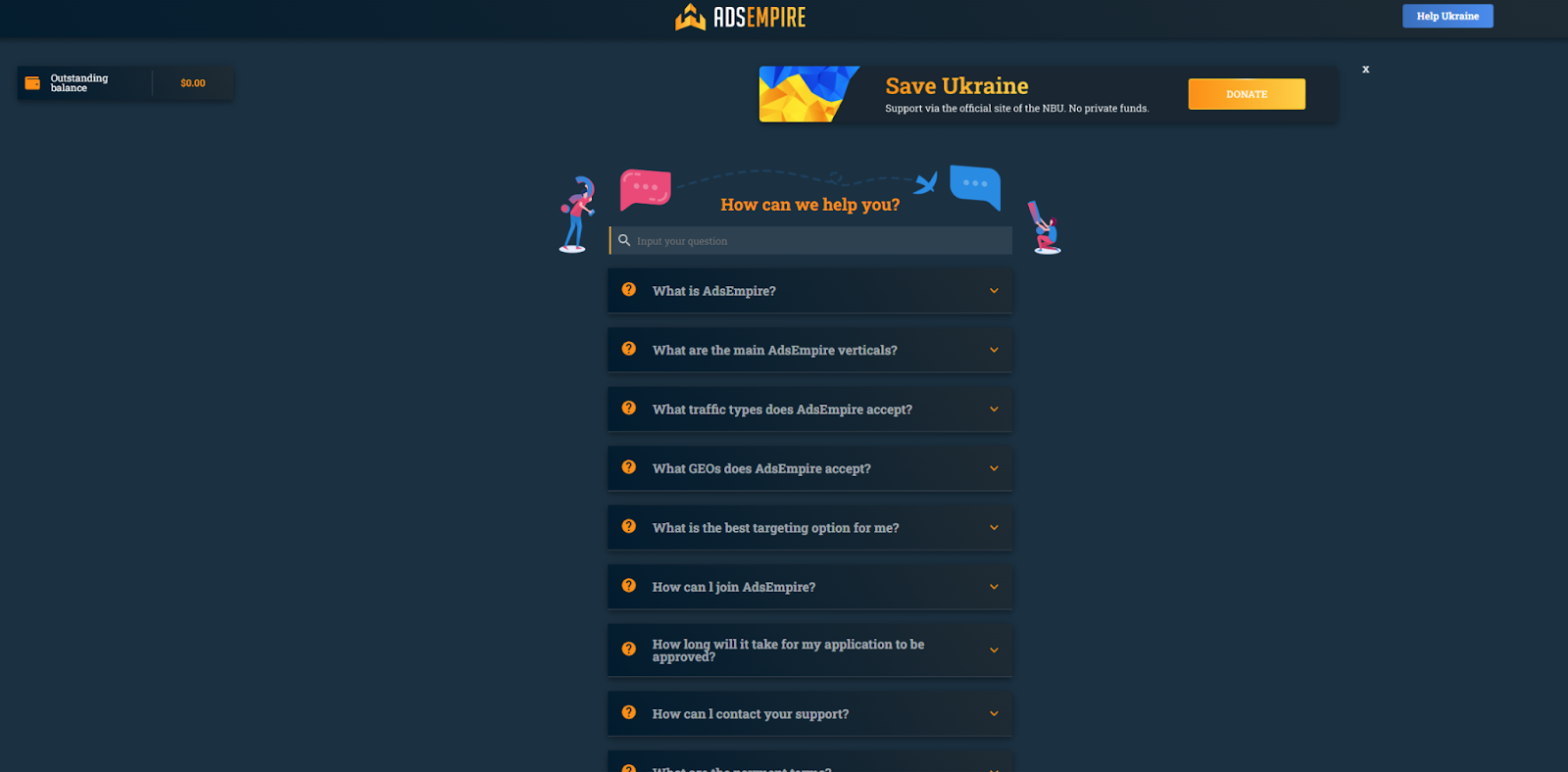1568x772 pixels.
Task: Click question icon beside contact support question
Action: (629, 713)
